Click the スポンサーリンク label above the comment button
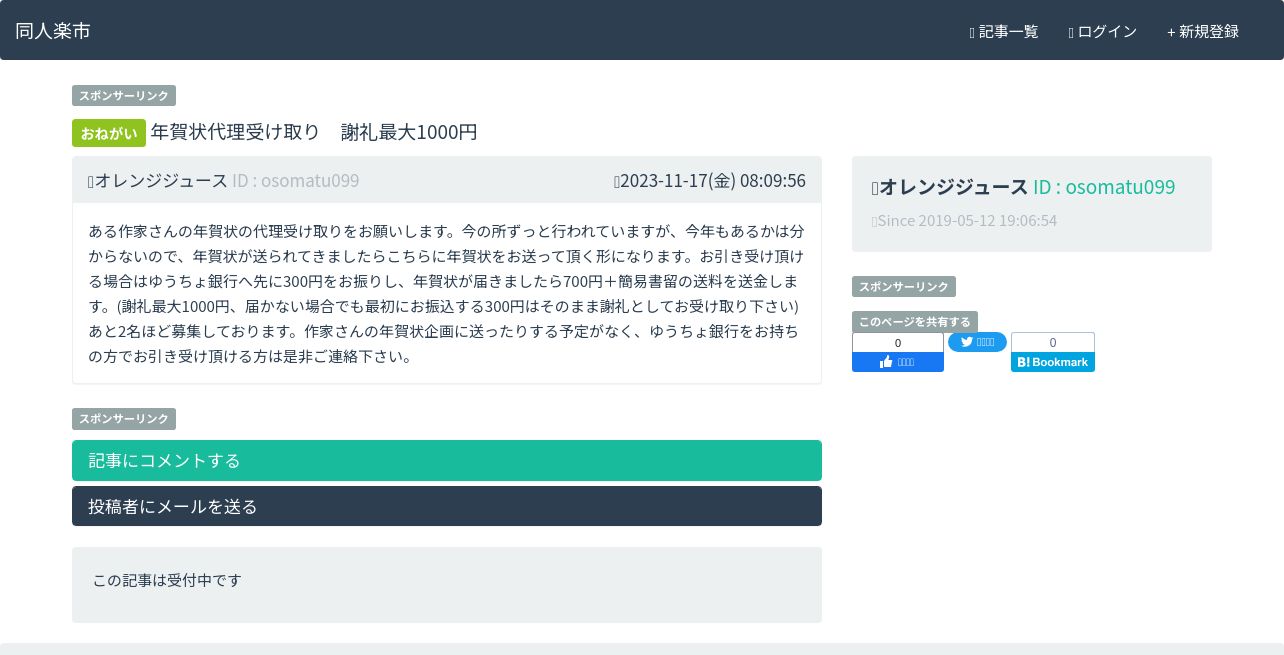The height and width of the screenshot is (655, 1284). 124,419
